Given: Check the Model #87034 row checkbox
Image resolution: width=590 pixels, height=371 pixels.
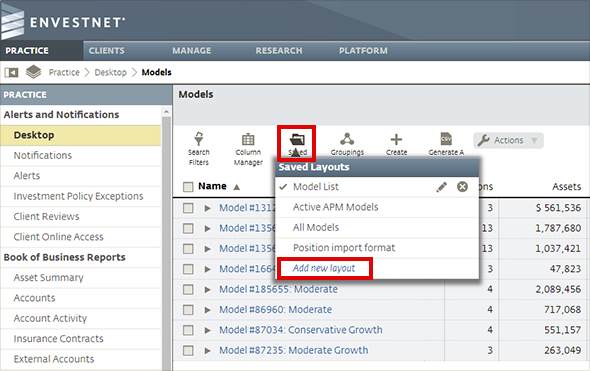Looking at the screenshot, I should point(188,330).
